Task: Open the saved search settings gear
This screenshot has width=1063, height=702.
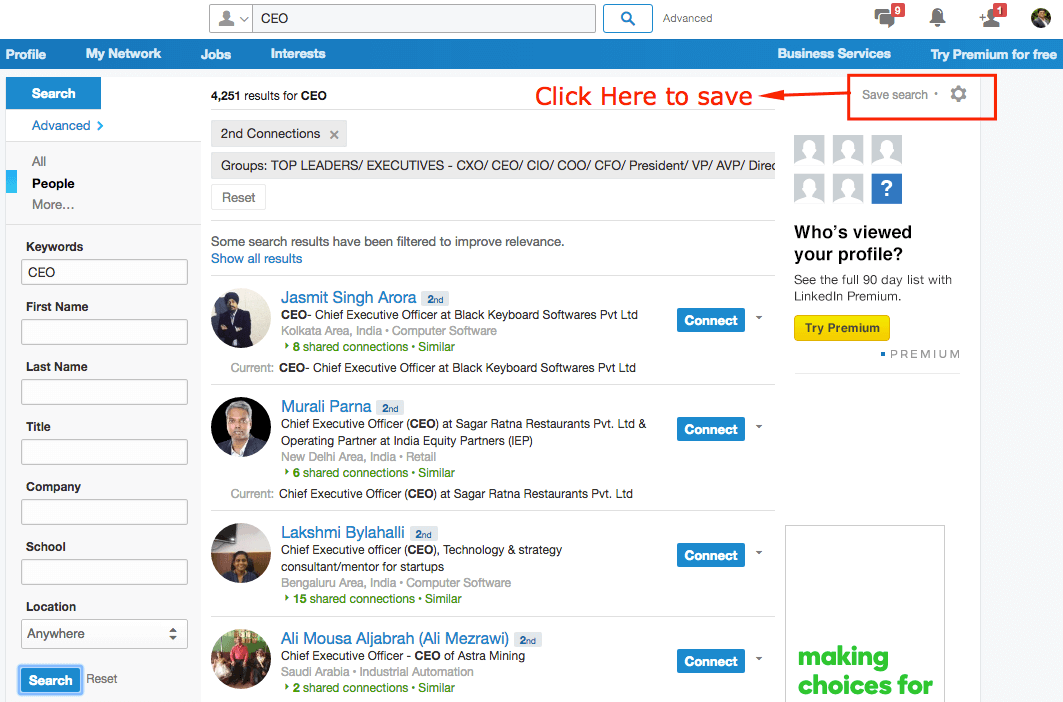Action: [958, 94]
